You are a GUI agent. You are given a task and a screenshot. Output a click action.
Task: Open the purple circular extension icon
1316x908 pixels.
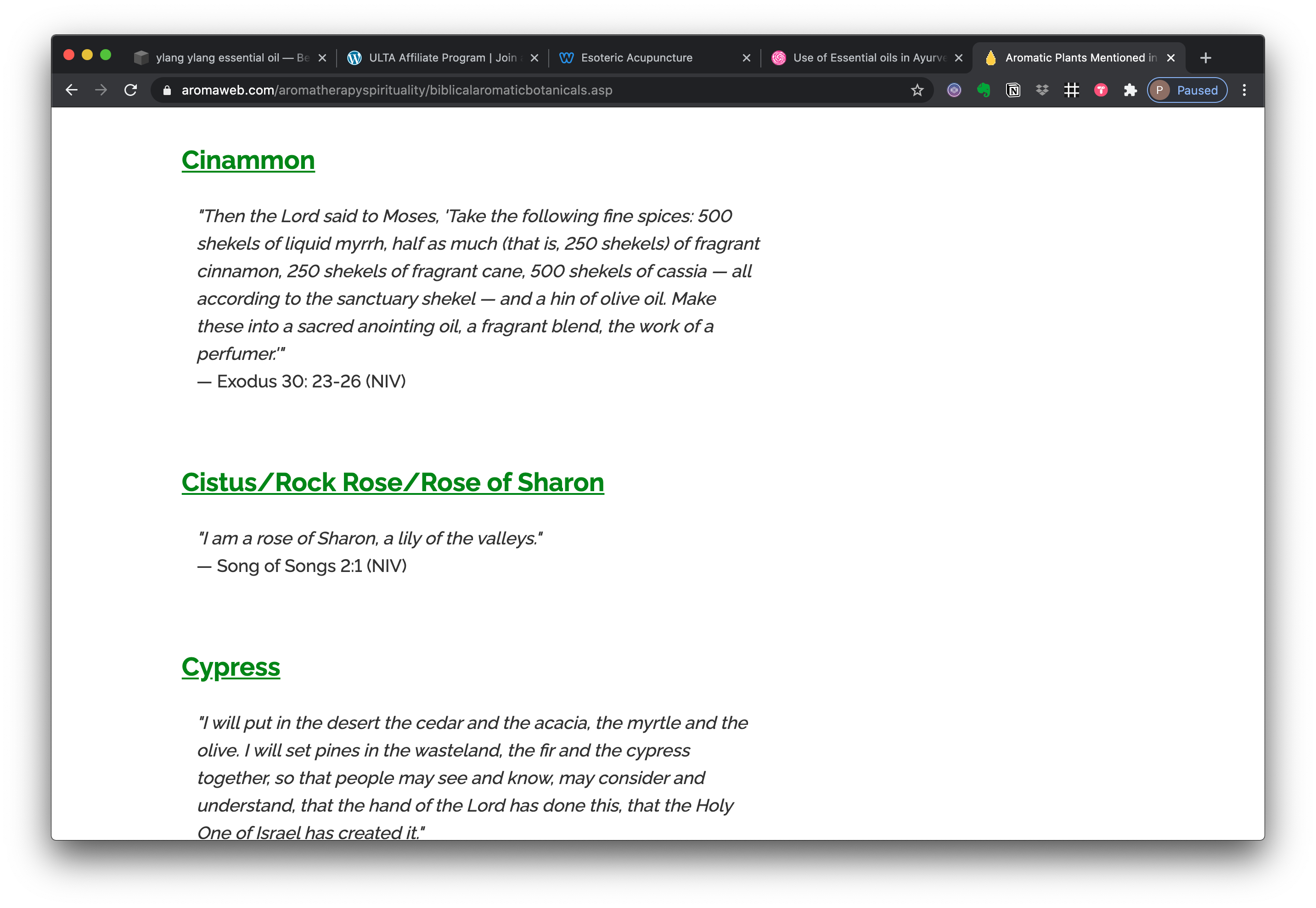point(954,90)
